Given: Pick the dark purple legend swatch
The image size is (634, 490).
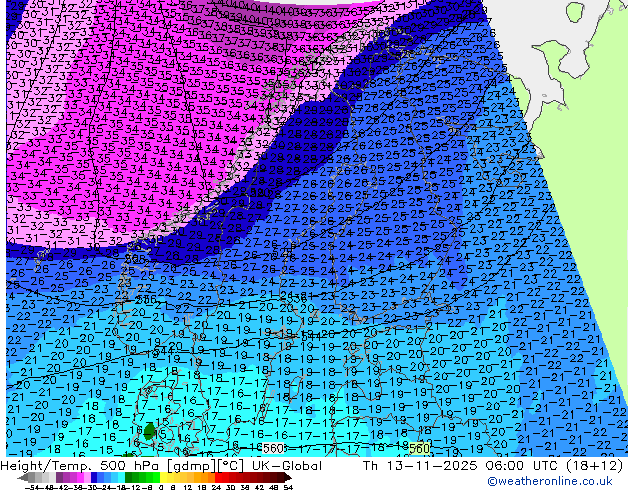Looking at the screenshot, I should (59, 477).
